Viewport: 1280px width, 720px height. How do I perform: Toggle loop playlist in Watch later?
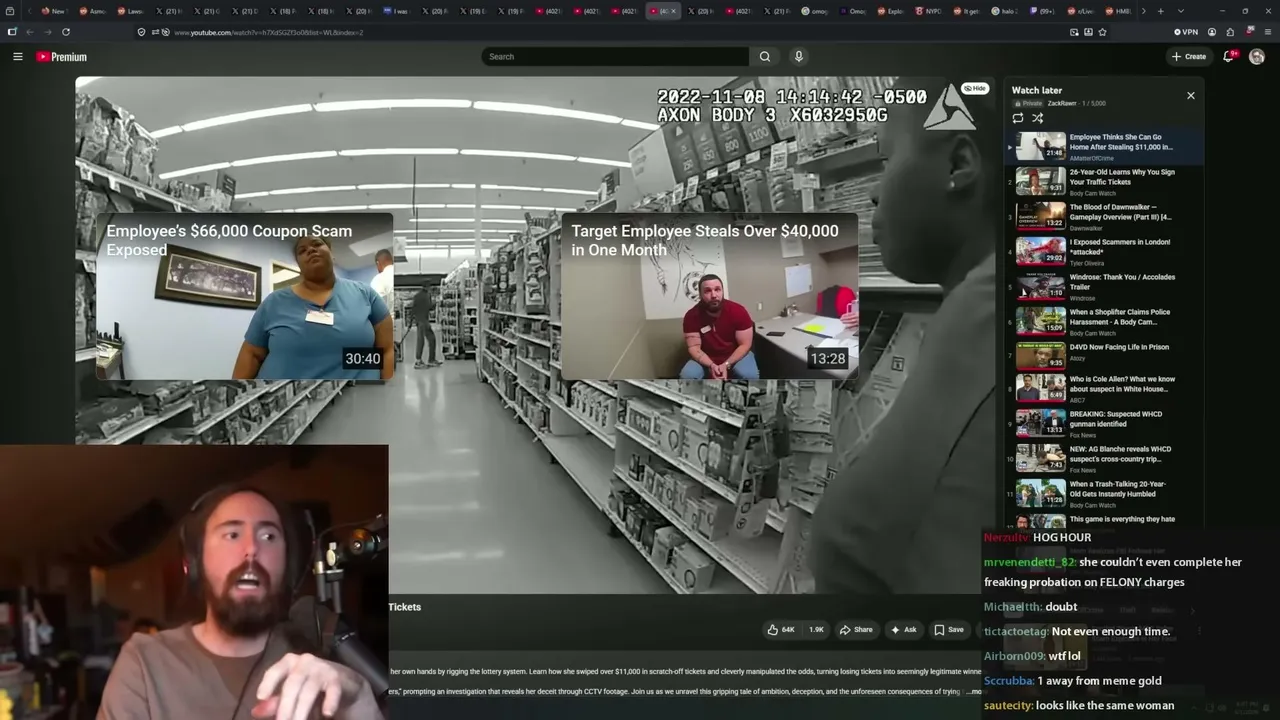(x=1018, y=118)
